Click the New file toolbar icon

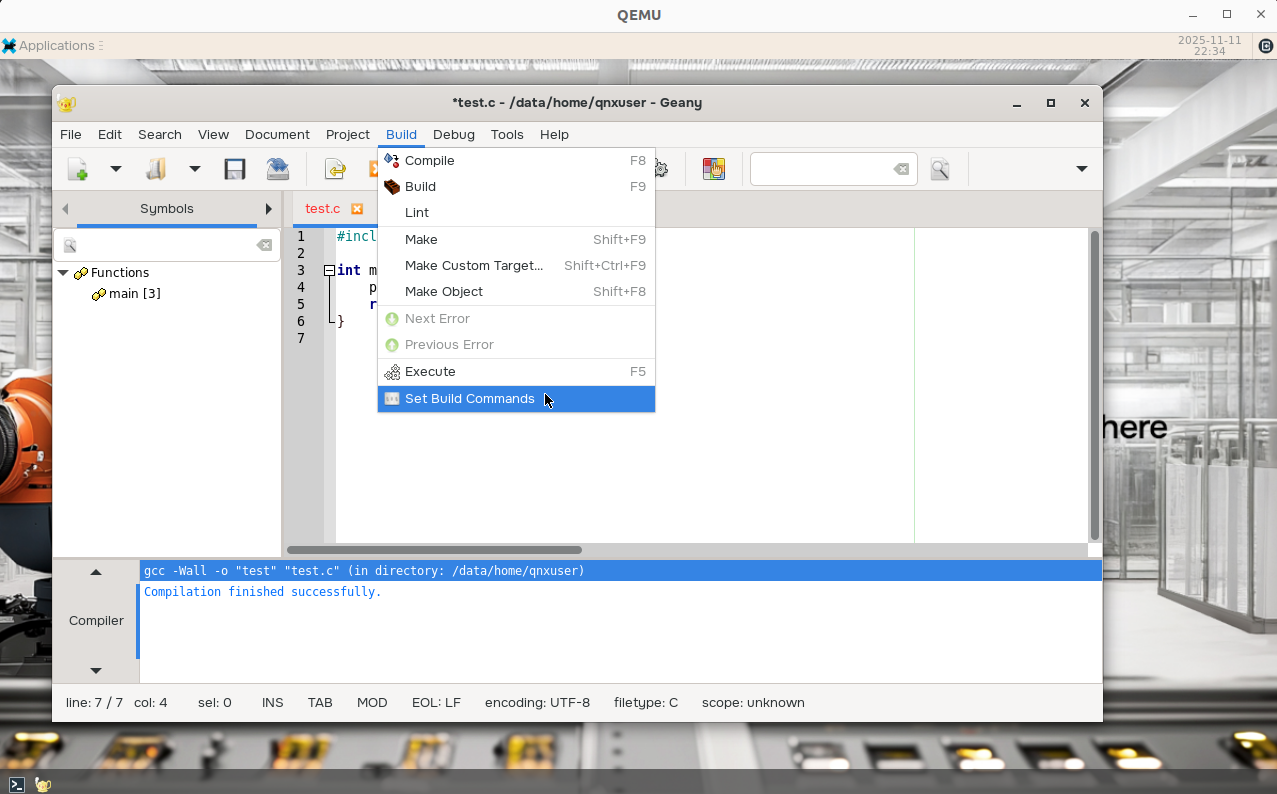click(x=77, y=169)
